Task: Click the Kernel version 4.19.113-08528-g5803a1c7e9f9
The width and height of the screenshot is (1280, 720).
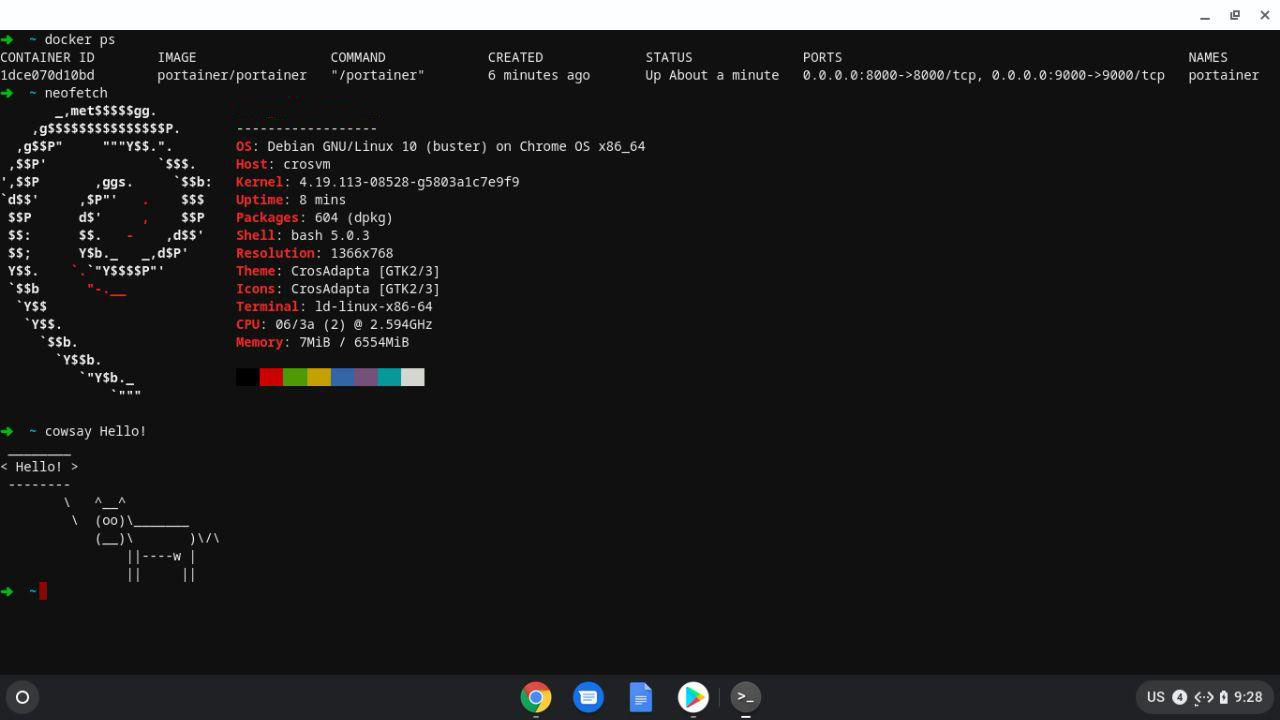Action: [409, 182]
